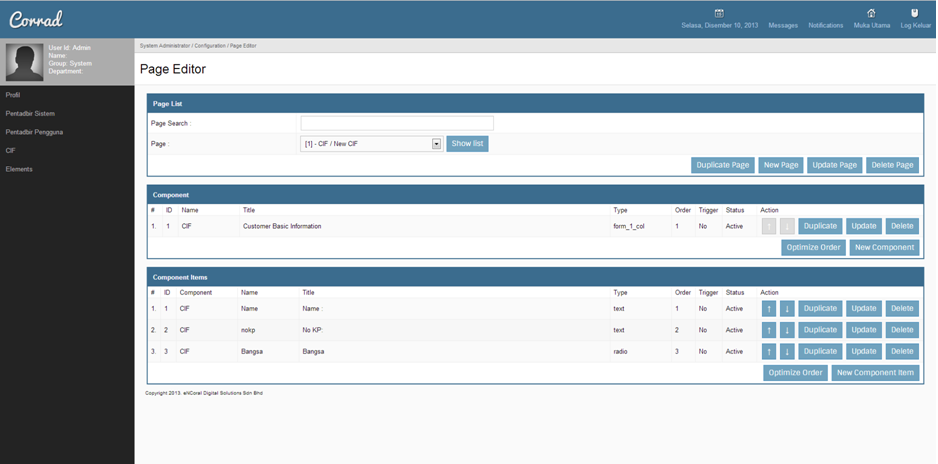938x464 pixels.
Task: Expand the Page dropdown list
Action: (x=436, y=144)
